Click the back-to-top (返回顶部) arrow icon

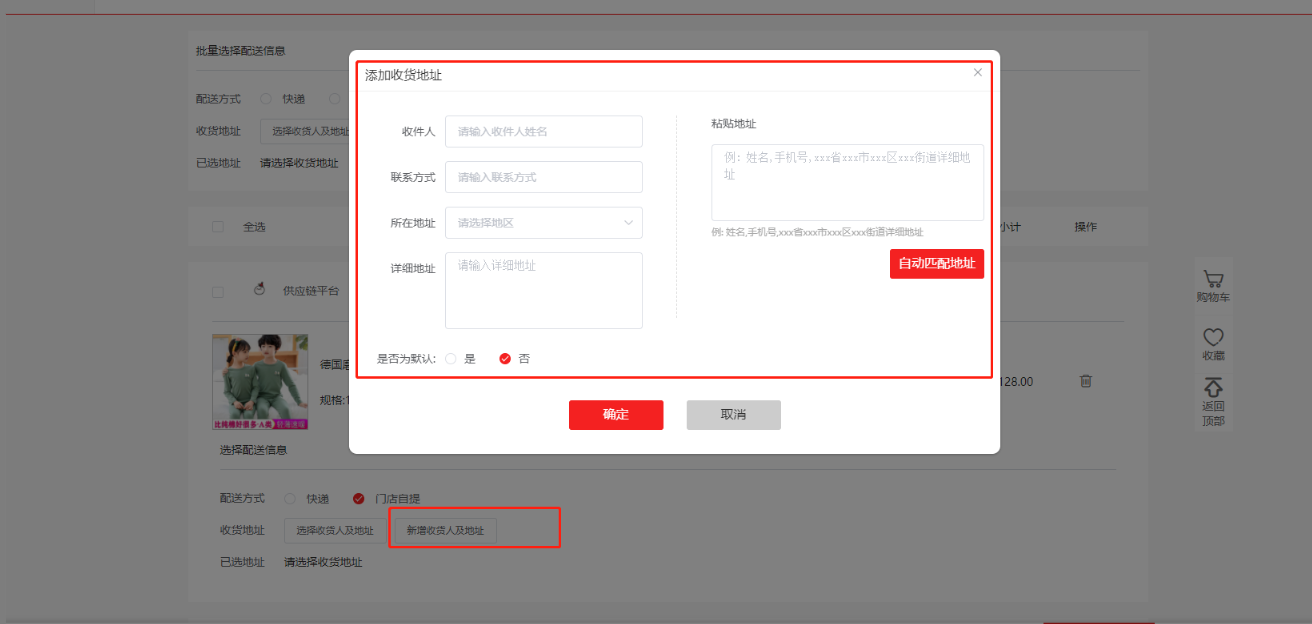(x=1213, y=387)
